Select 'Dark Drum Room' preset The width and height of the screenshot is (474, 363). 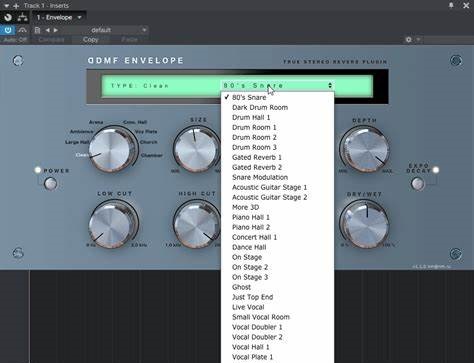277,108
